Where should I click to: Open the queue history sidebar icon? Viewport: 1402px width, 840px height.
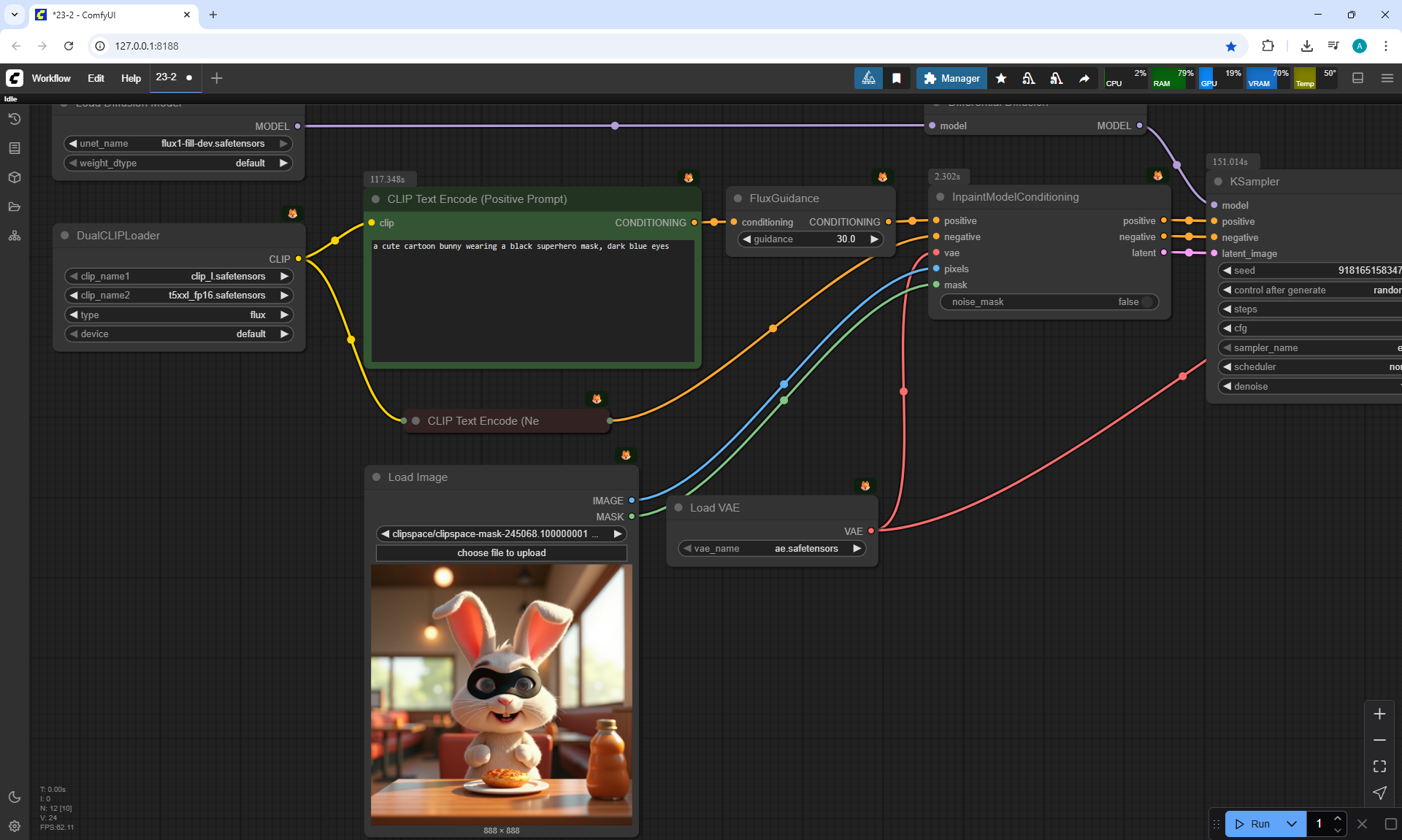[15, 119]
